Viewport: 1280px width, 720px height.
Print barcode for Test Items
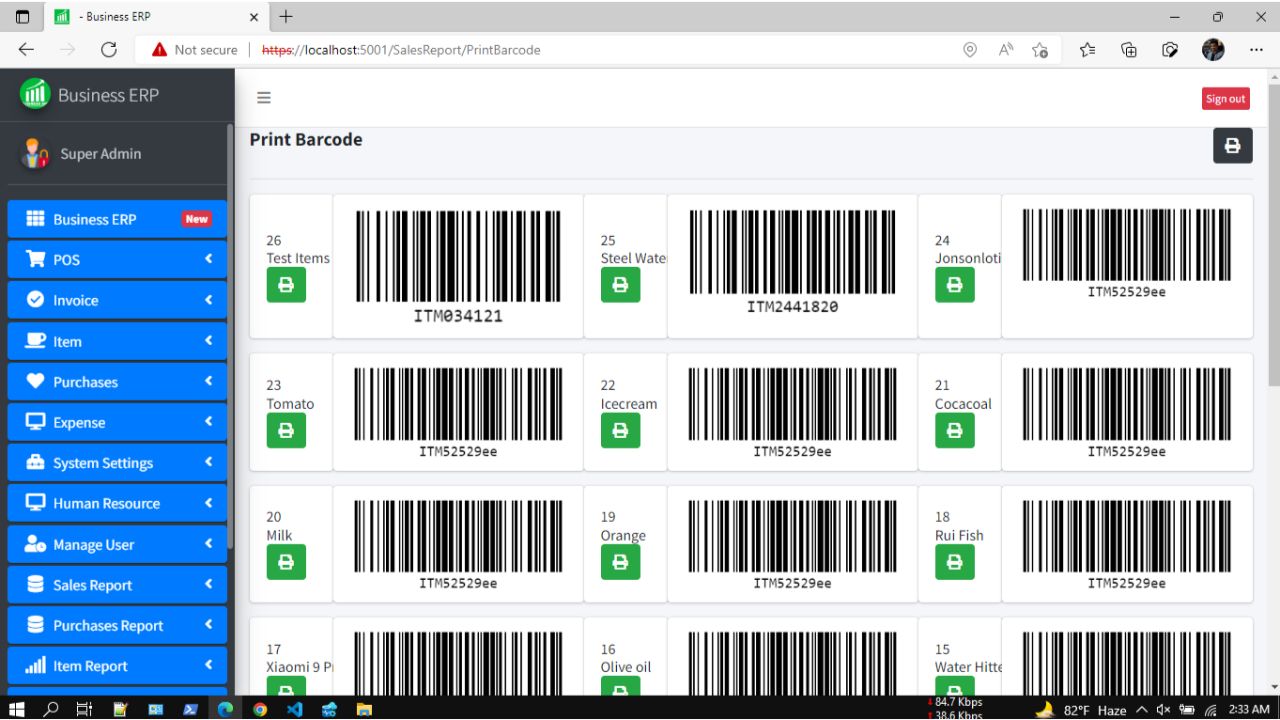[287, 285]
